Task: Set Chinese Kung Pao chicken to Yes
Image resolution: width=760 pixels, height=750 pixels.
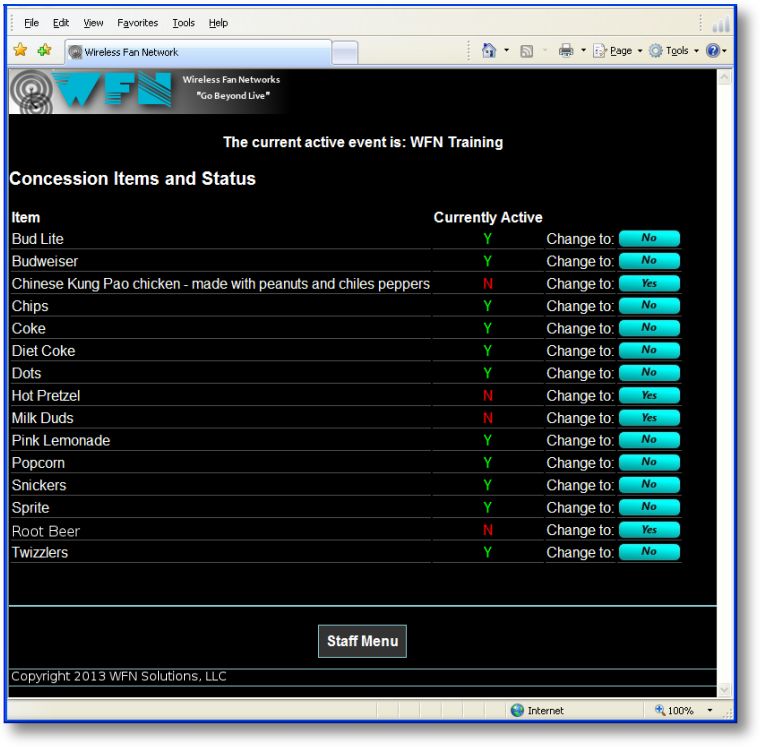Action: click(649, 283)
